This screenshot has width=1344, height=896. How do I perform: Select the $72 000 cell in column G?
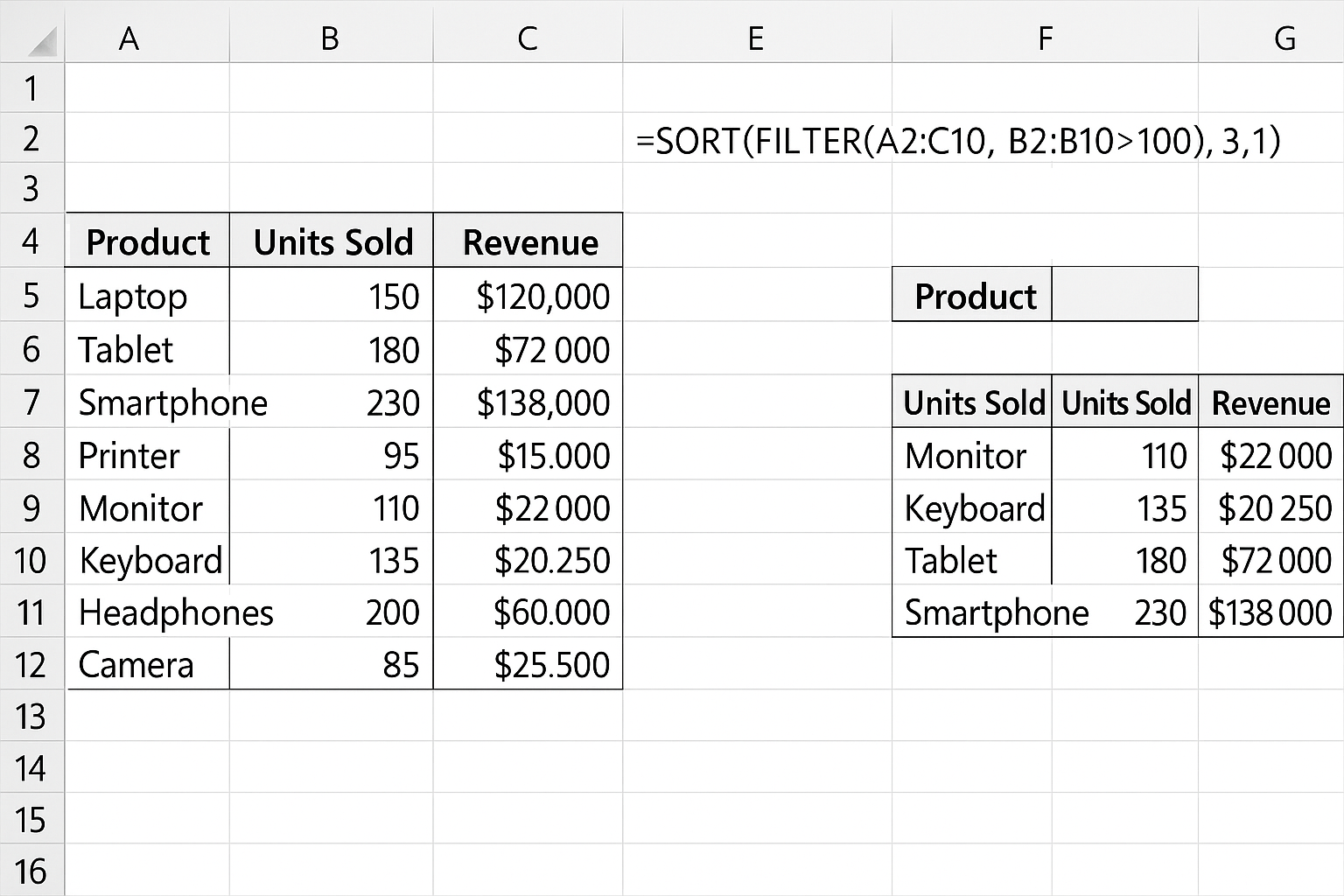[x=1270, y=559]
